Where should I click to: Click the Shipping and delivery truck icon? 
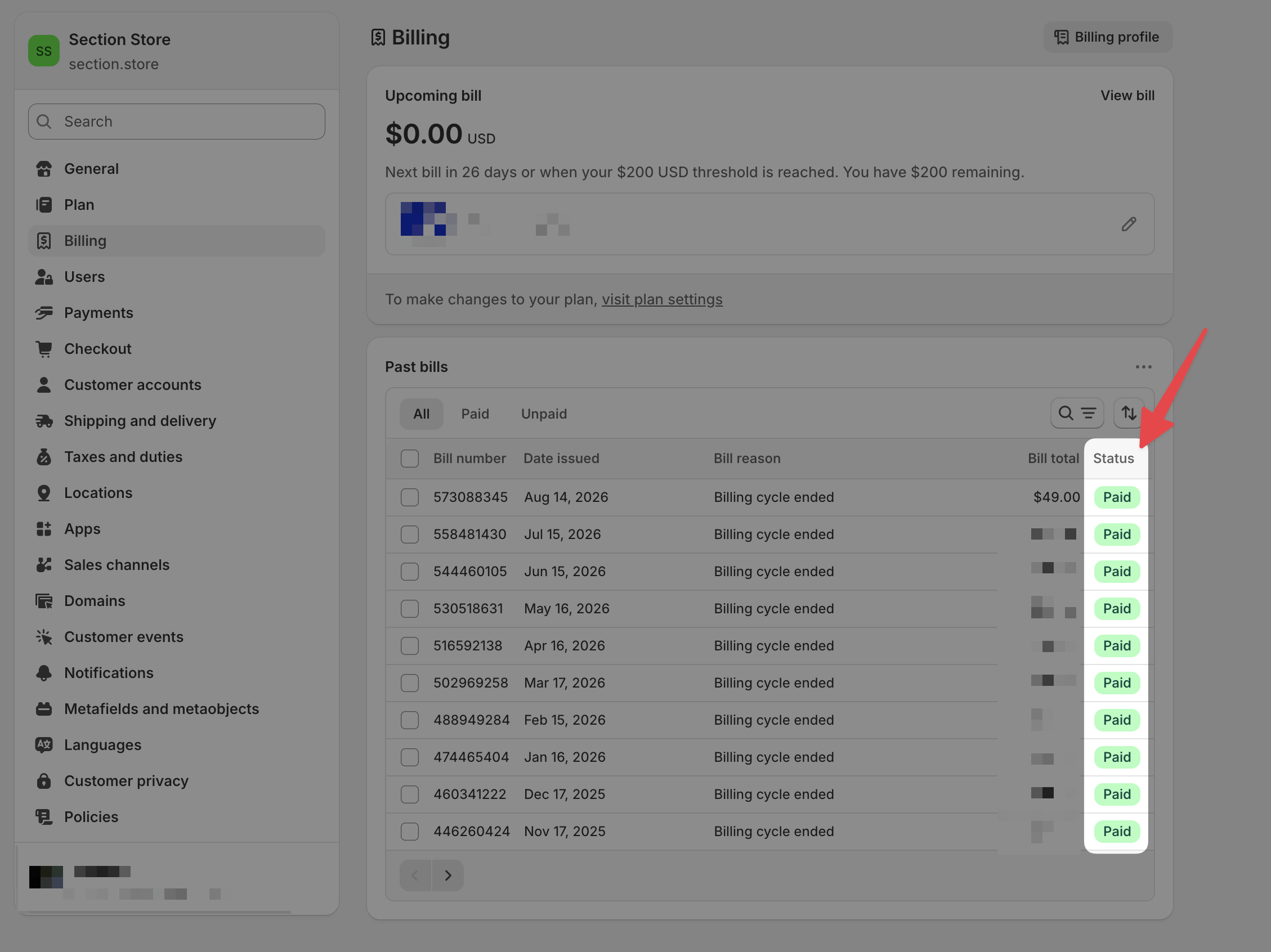coord(44,421)
